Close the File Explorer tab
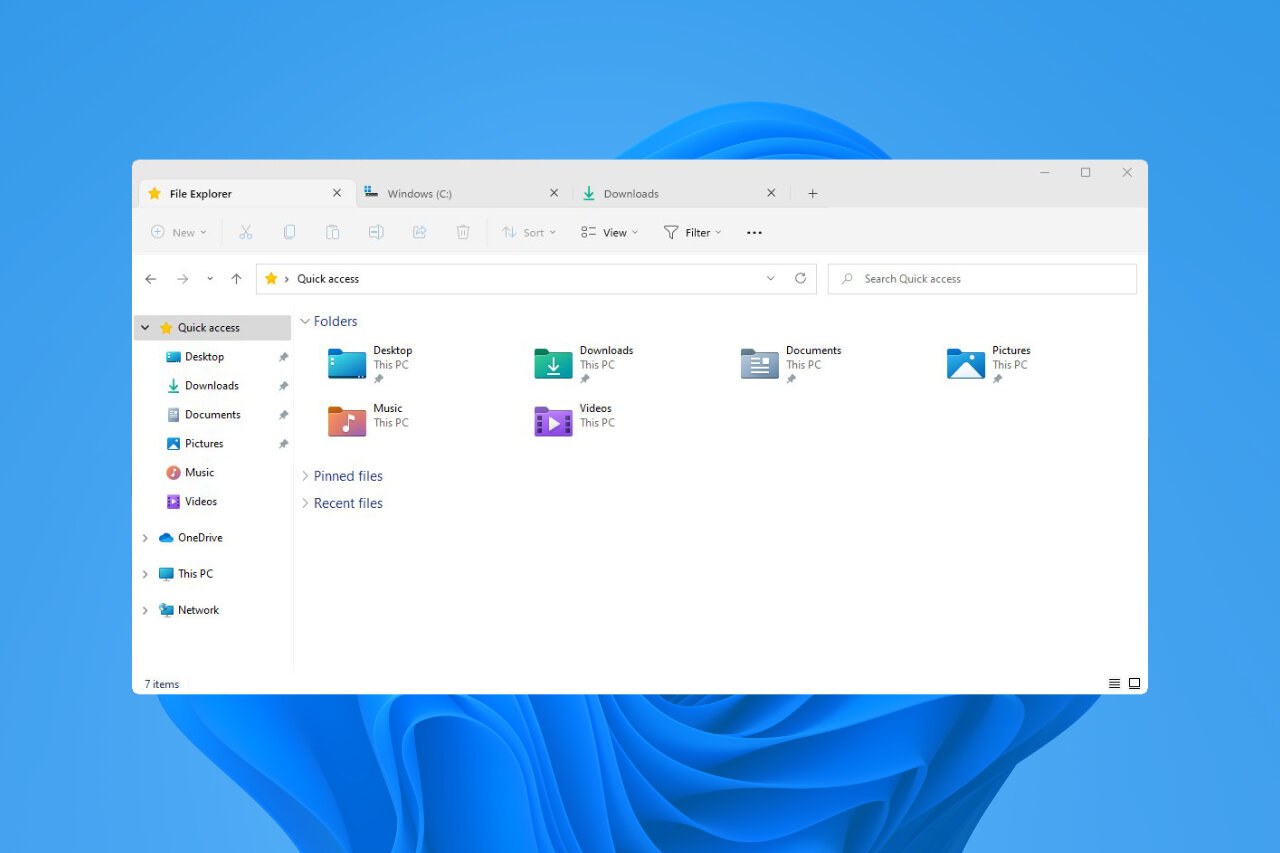Viewport: 1280px width, 853px height. coord(337,193)
